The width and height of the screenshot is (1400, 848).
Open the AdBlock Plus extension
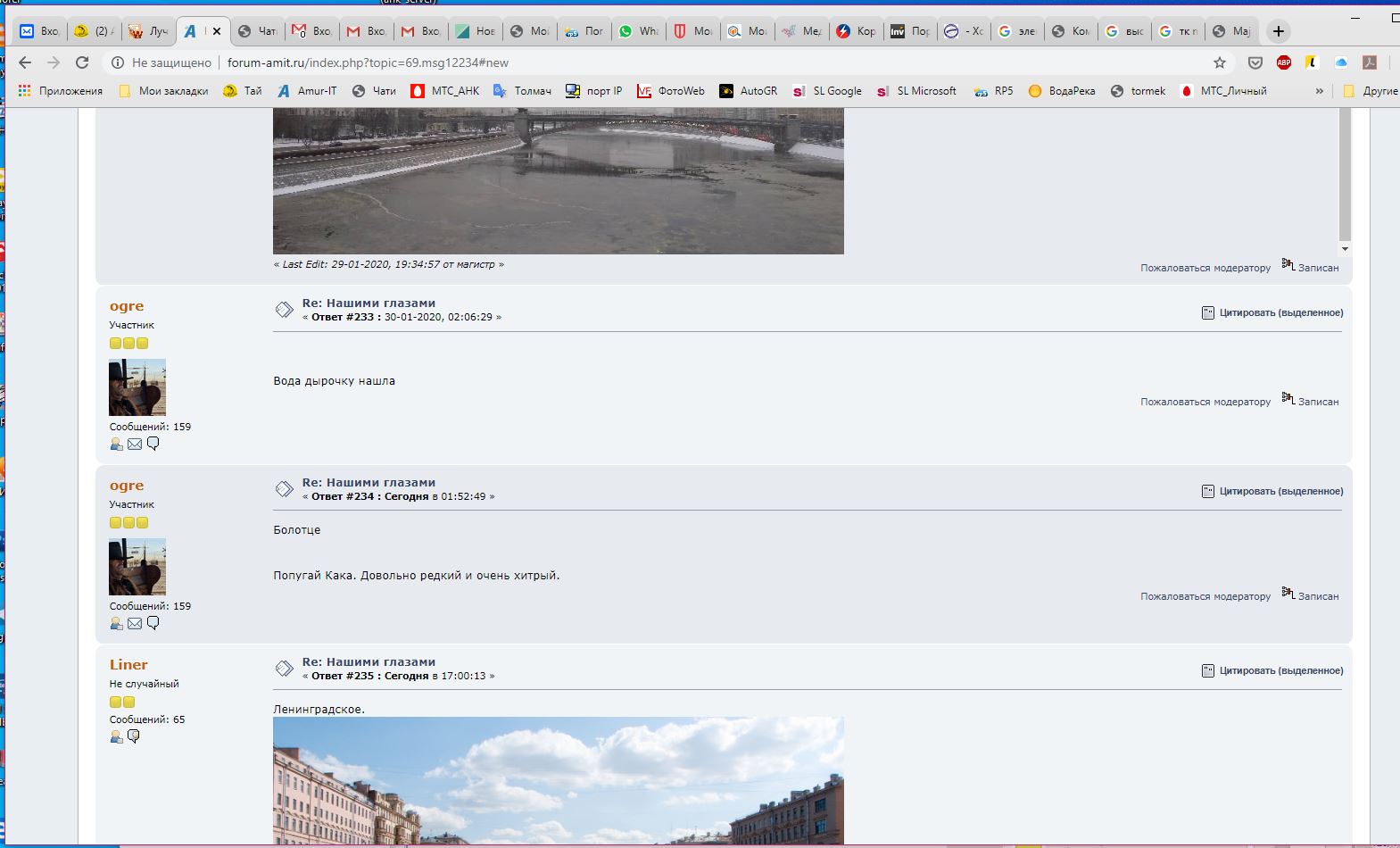tap(1284, 62)
